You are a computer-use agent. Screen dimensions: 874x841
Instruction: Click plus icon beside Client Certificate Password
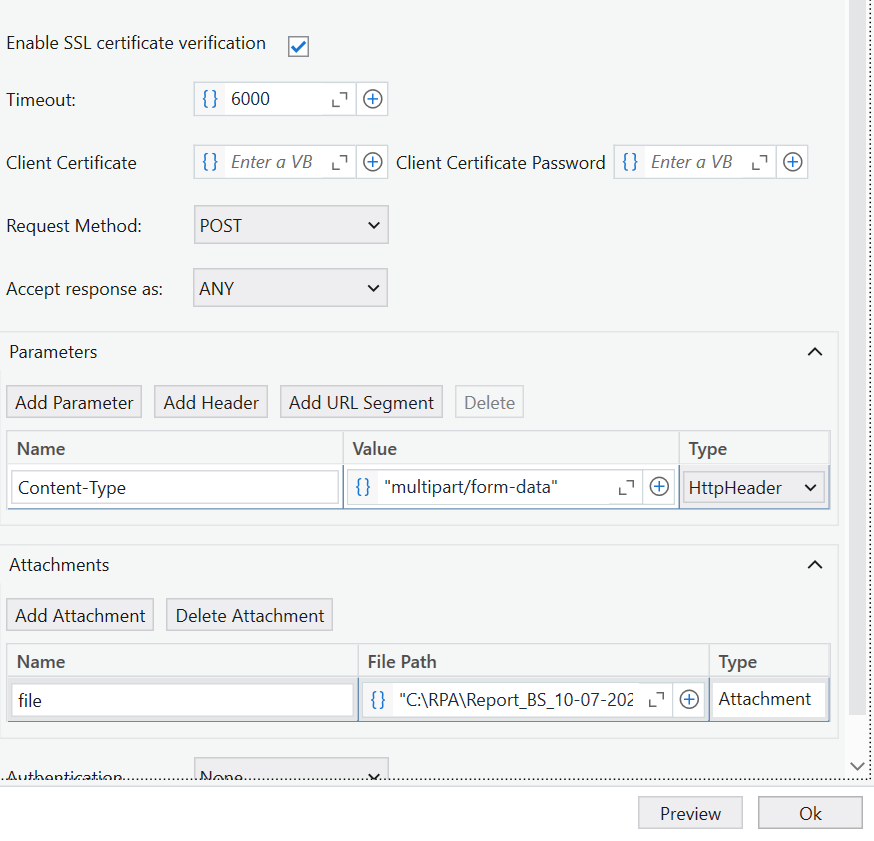pos(791,161)
